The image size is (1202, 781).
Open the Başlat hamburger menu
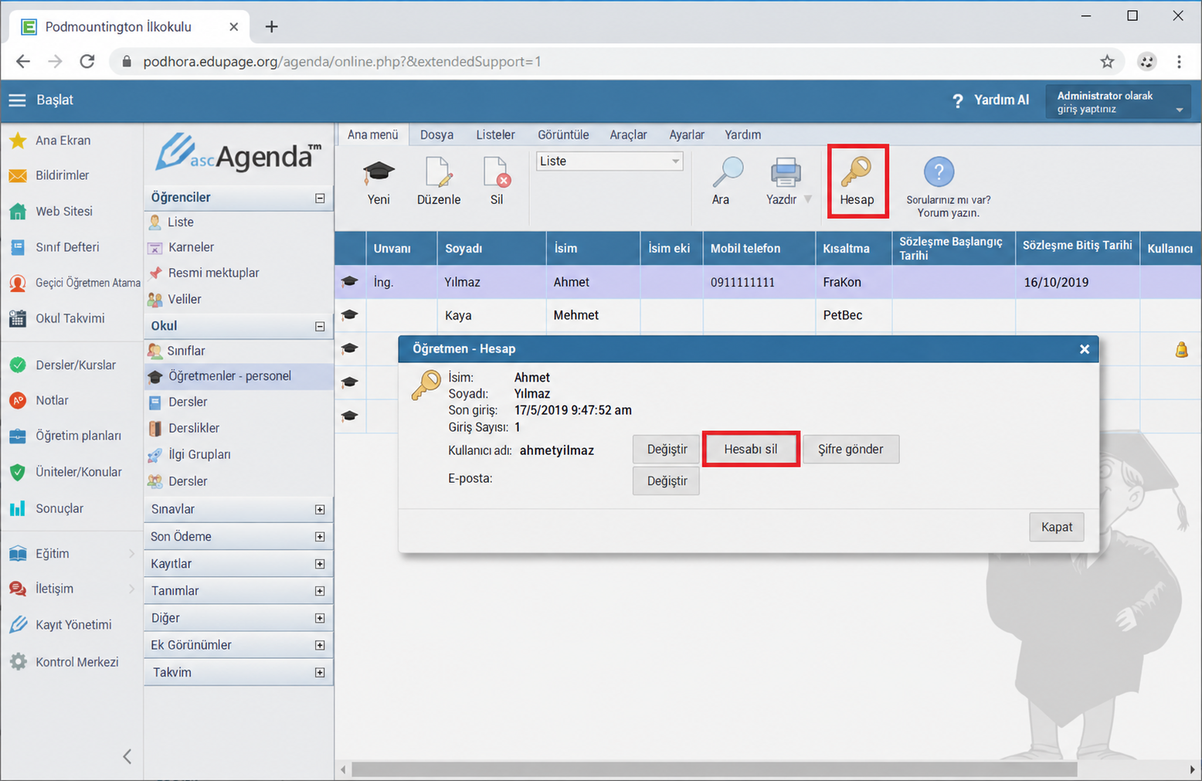click(x=17, y=100)
